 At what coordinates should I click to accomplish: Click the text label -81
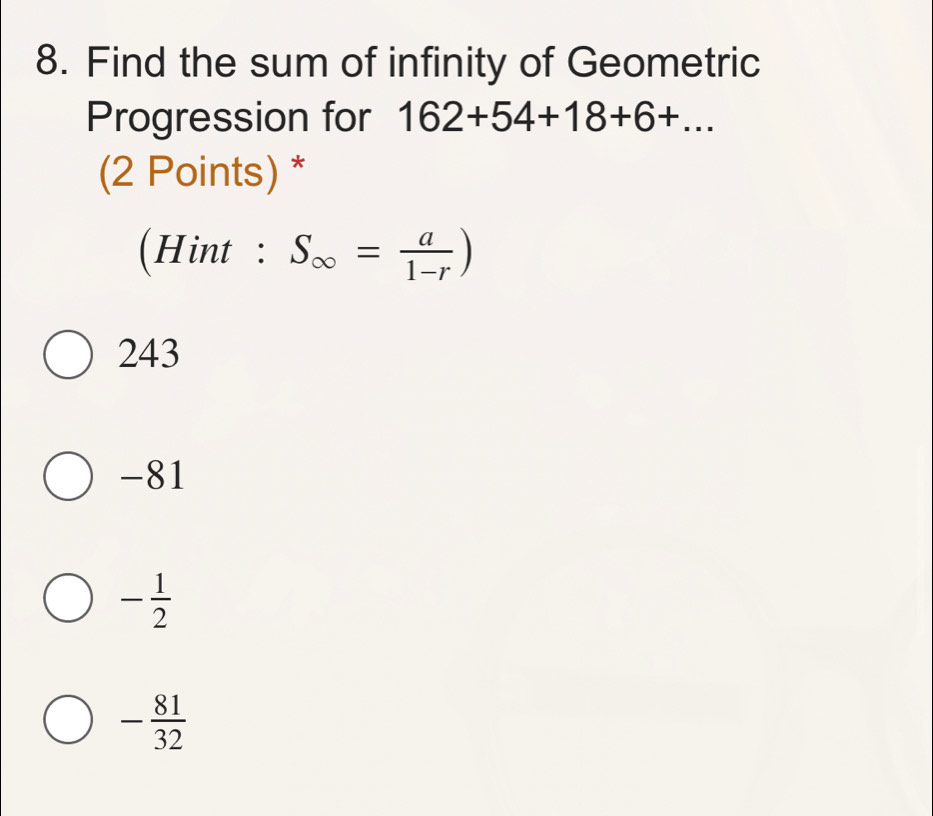coord(150,477)
